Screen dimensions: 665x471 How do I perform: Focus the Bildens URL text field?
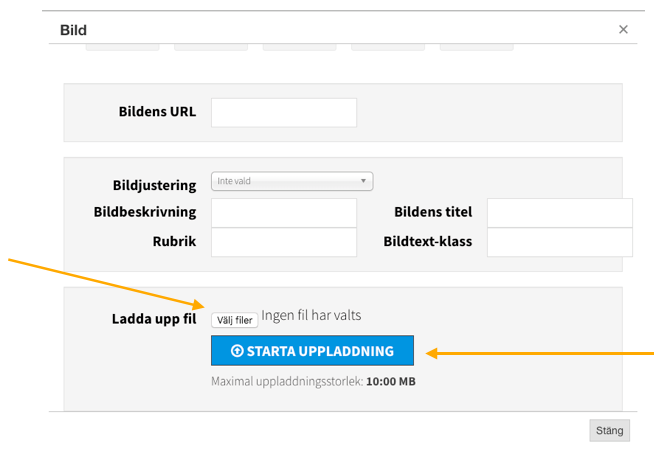[x=284, y=113]
